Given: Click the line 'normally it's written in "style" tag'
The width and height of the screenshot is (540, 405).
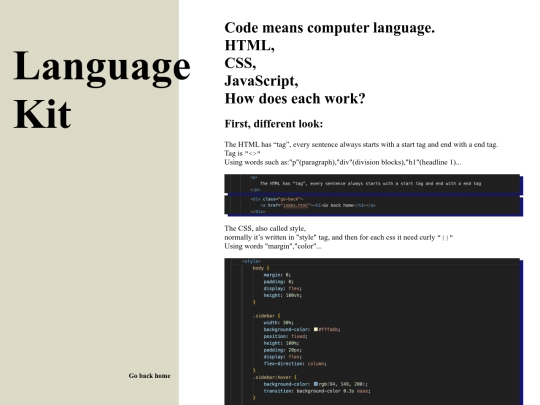Looking at the screenshot, I should (x=339, y=237).
